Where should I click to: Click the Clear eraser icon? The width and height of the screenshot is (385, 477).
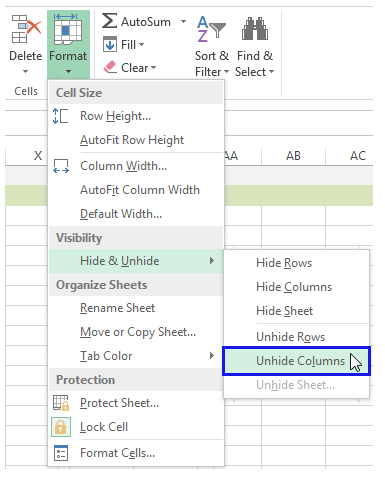tap(110, 67)
